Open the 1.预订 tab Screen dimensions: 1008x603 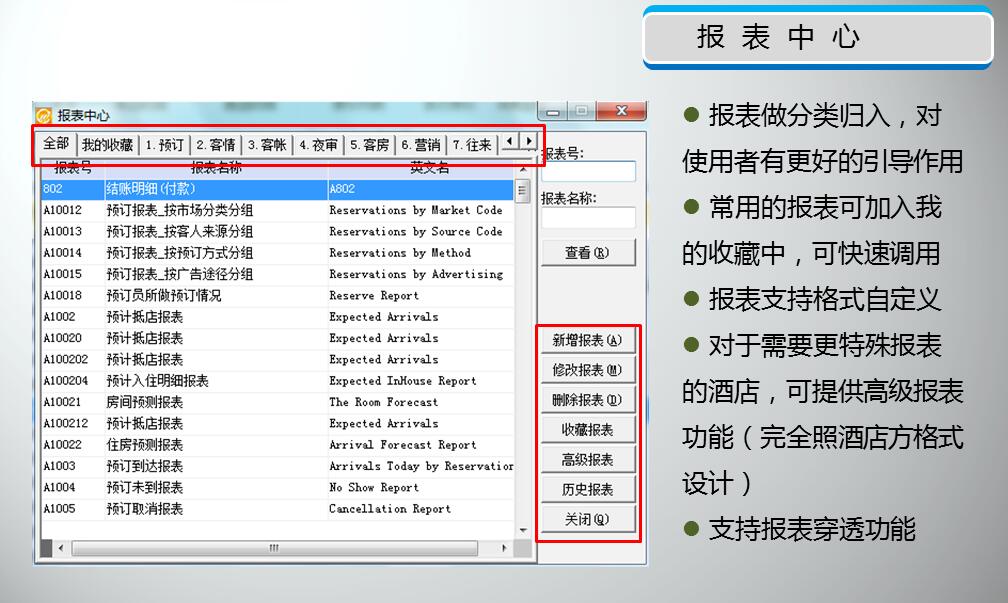tap(164, 145)
